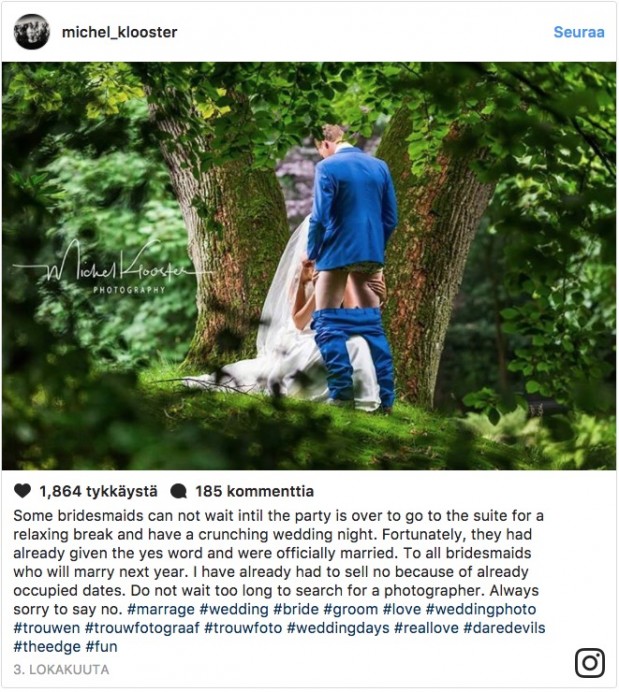
Task: Open the michel_klooster username link
Action: (120, 32)
